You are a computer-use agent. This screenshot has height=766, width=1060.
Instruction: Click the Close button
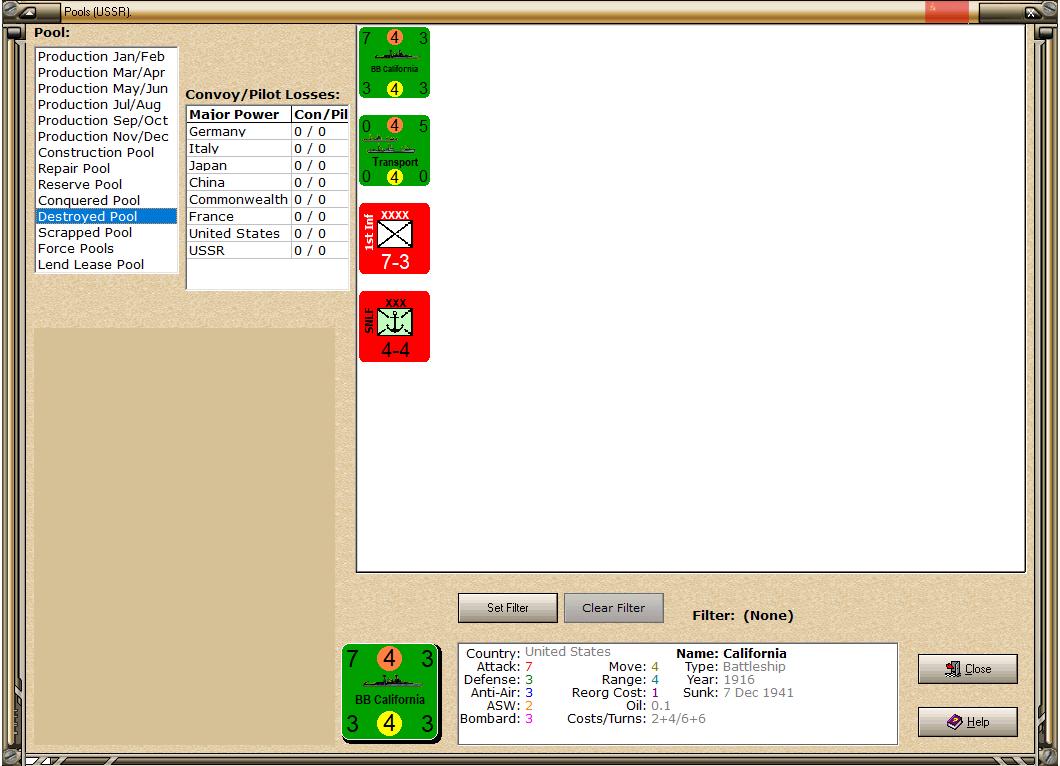(967, 669)
